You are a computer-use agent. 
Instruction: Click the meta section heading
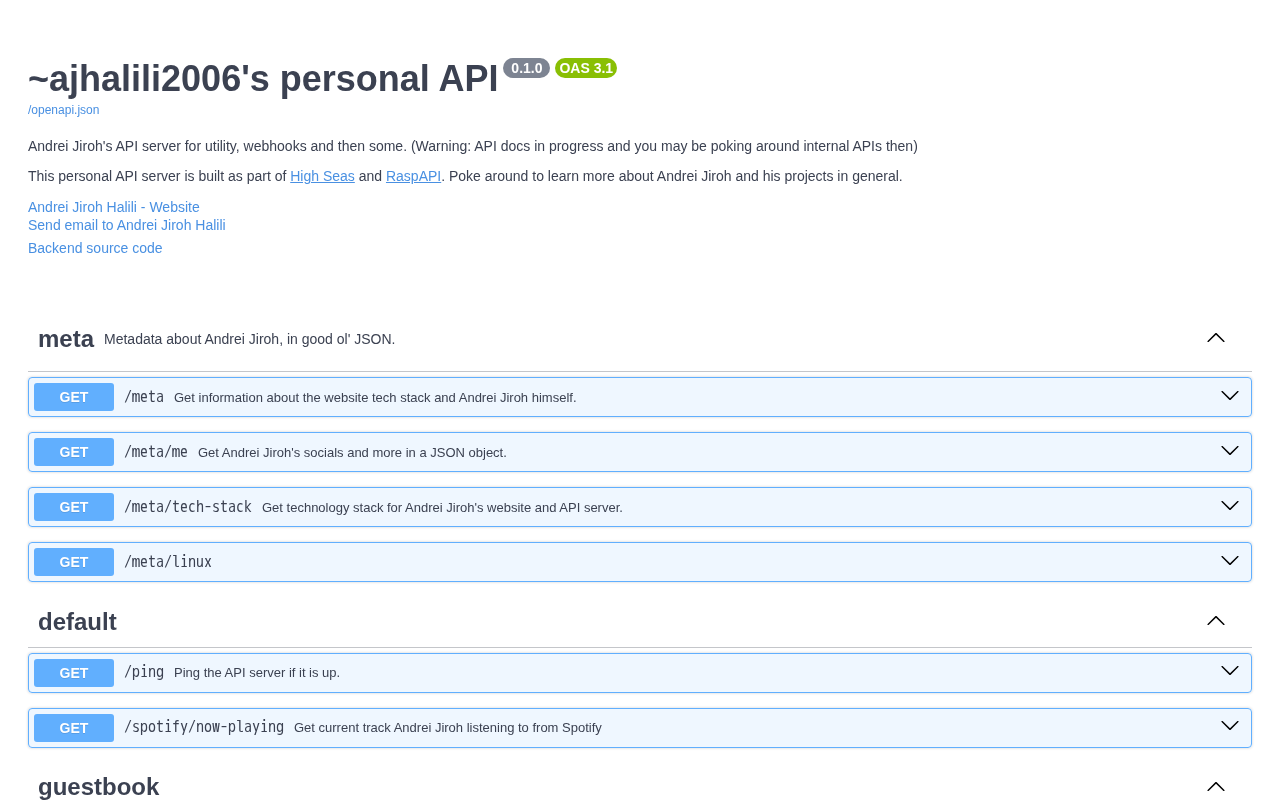[x=66, y=339]
